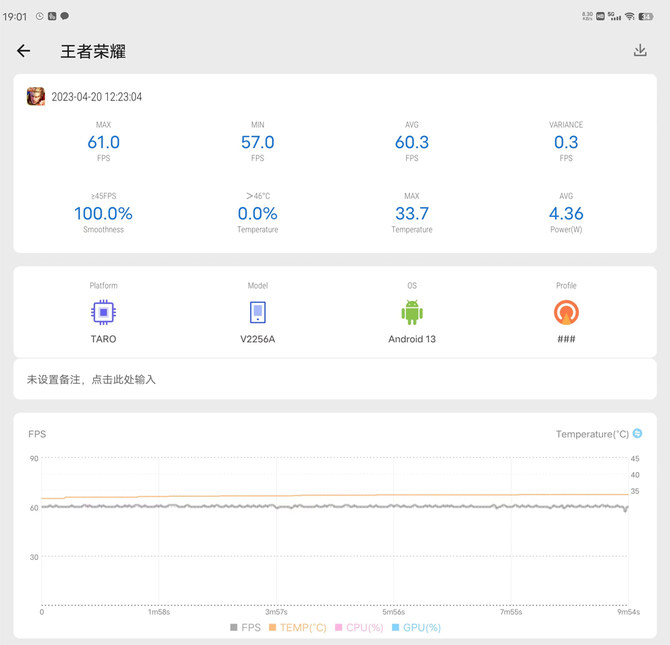
Task: Tap the orange TEMP legend color square
Action: (273, 627)
